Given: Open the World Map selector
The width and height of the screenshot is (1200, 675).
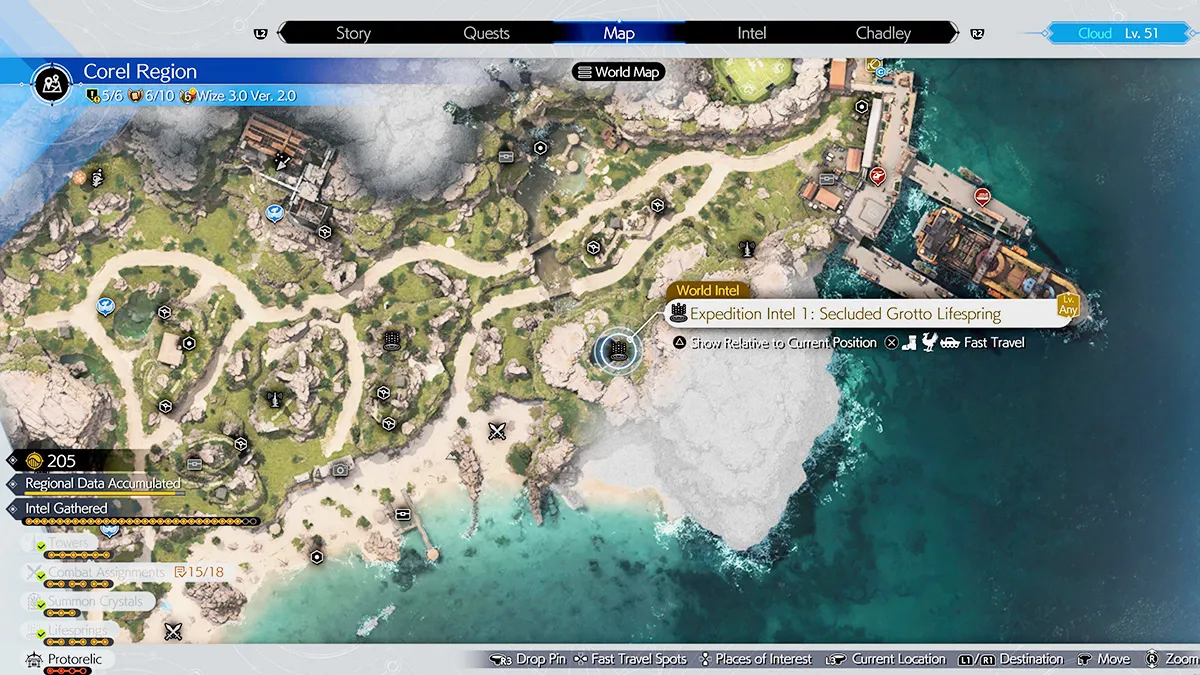Looking at the screenshot, I should [x=618, y=72].
